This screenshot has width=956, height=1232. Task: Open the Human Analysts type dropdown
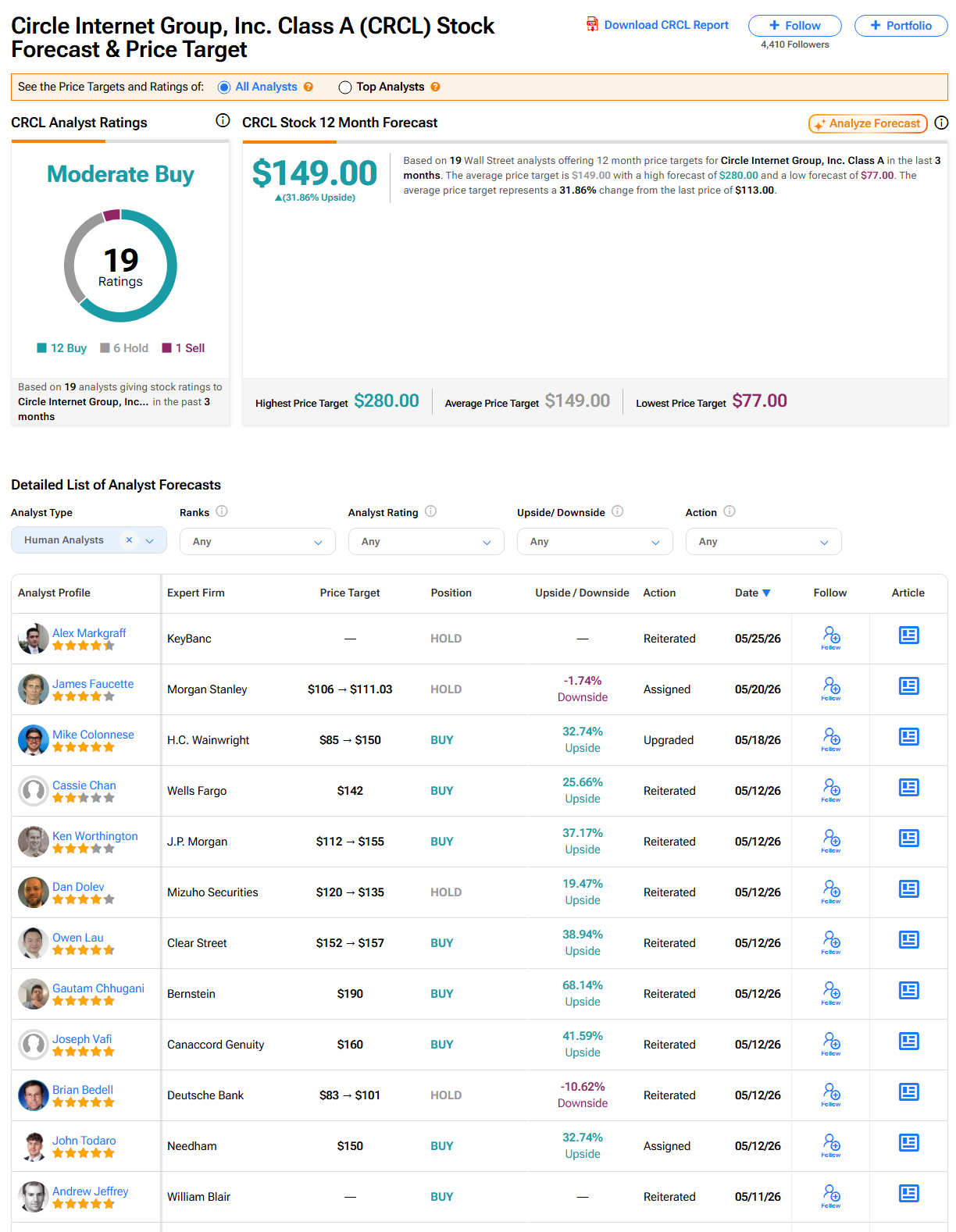click(x=89, y=540)
